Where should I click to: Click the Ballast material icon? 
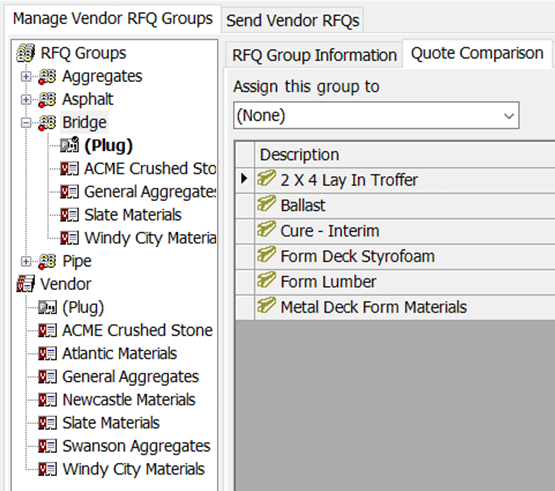coord(266,204)
